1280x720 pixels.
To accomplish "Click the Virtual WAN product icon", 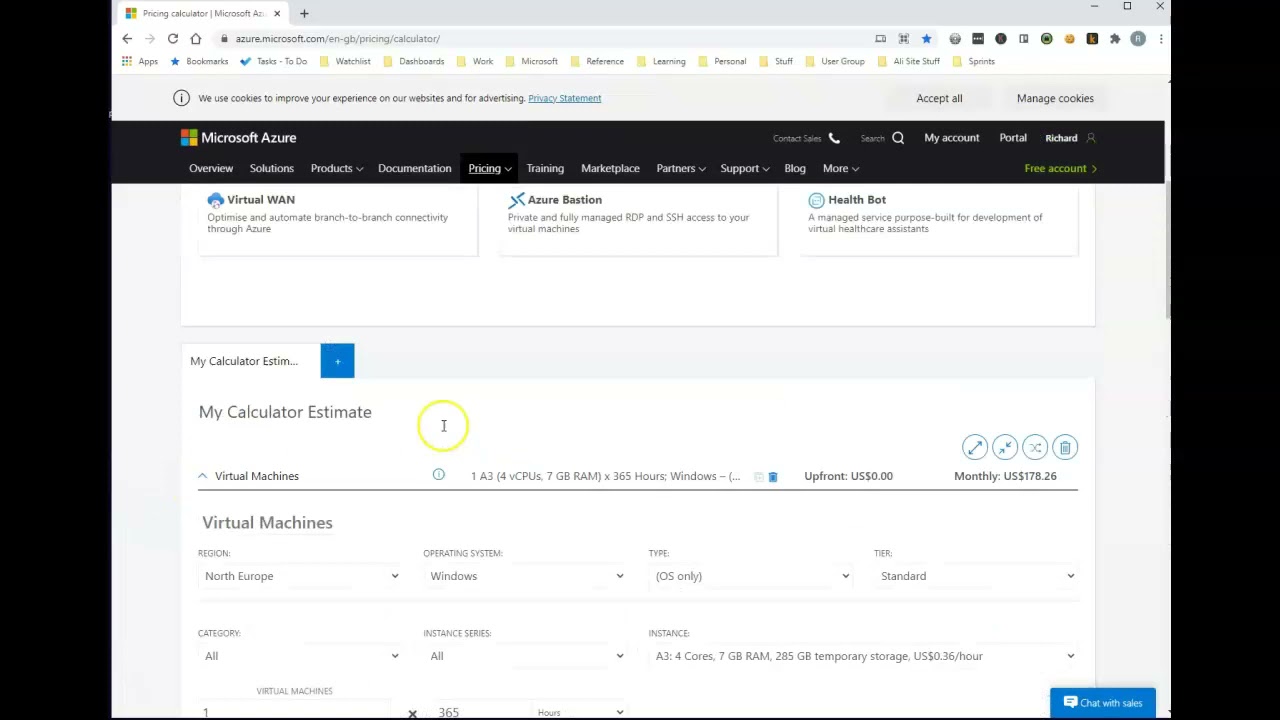I will [215, 200].
